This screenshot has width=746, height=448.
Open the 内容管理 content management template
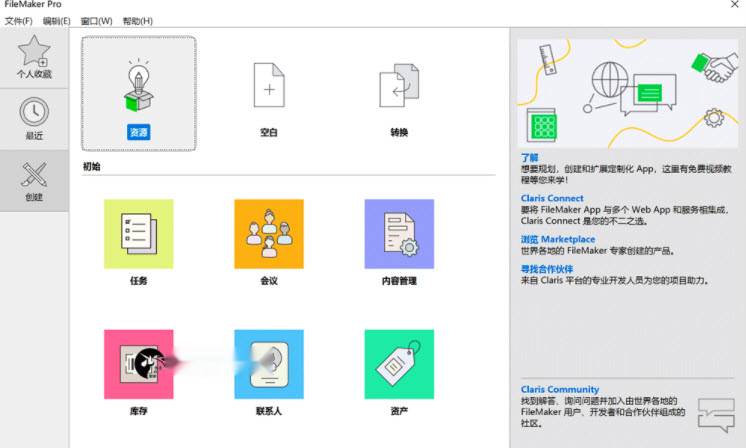click(x=399, y=234)
